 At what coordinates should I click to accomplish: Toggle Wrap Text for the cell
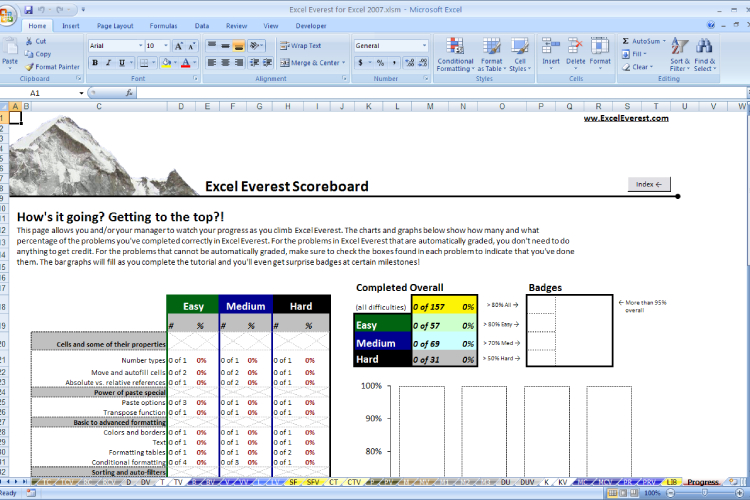300,45
